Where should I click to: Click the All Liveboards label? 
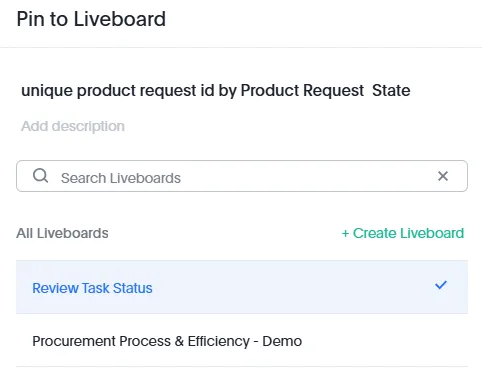tap(62, 233)
